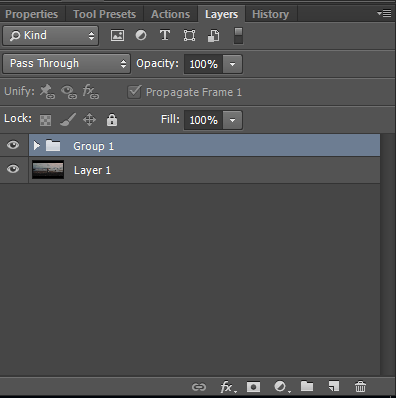The width and height of the screenshot is (396, 398).
Task: Click the Fill 100% value field
Action: 203,120
